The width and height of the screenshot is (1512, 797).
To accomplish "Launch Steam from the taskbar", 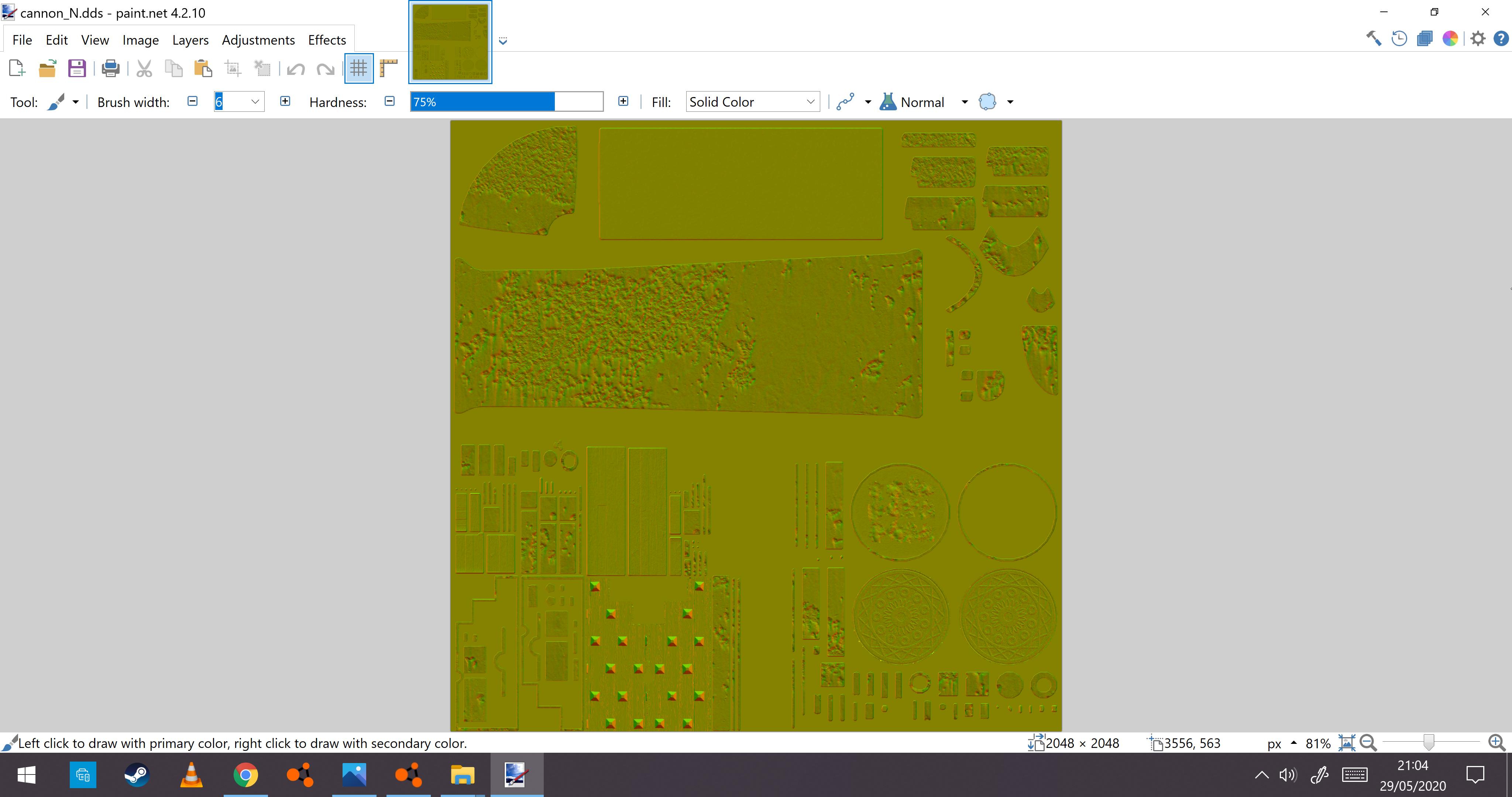I will (137, 775).
